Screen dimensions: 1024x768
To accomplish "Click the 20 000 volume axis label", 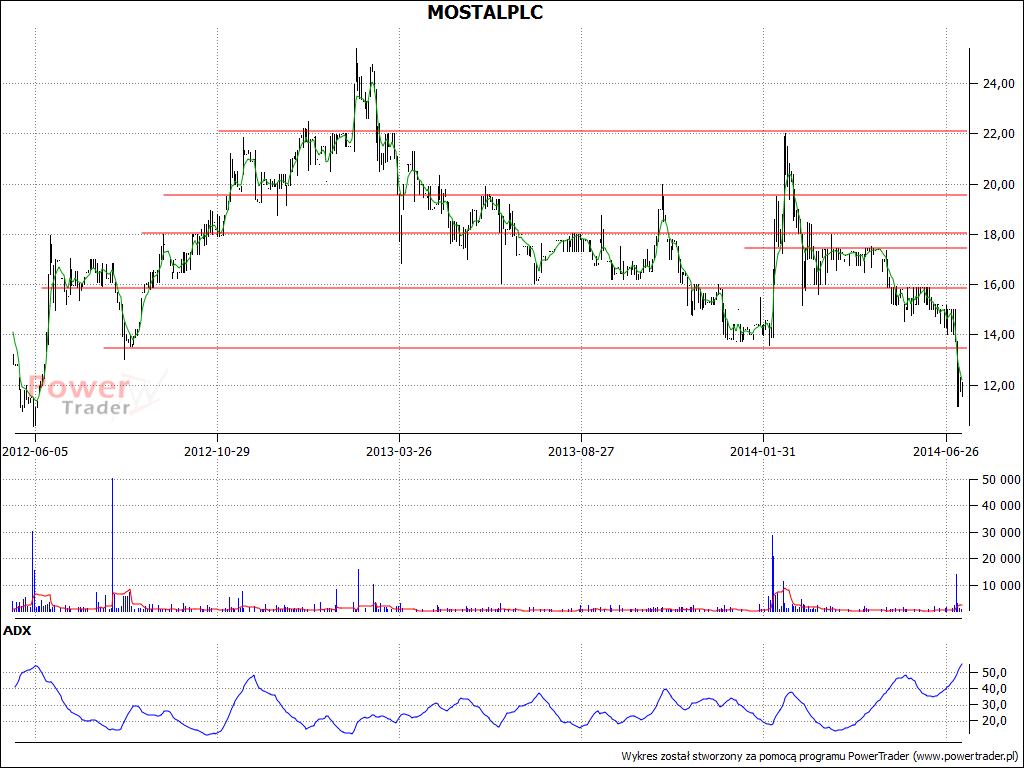I will tap(1001, 559).
